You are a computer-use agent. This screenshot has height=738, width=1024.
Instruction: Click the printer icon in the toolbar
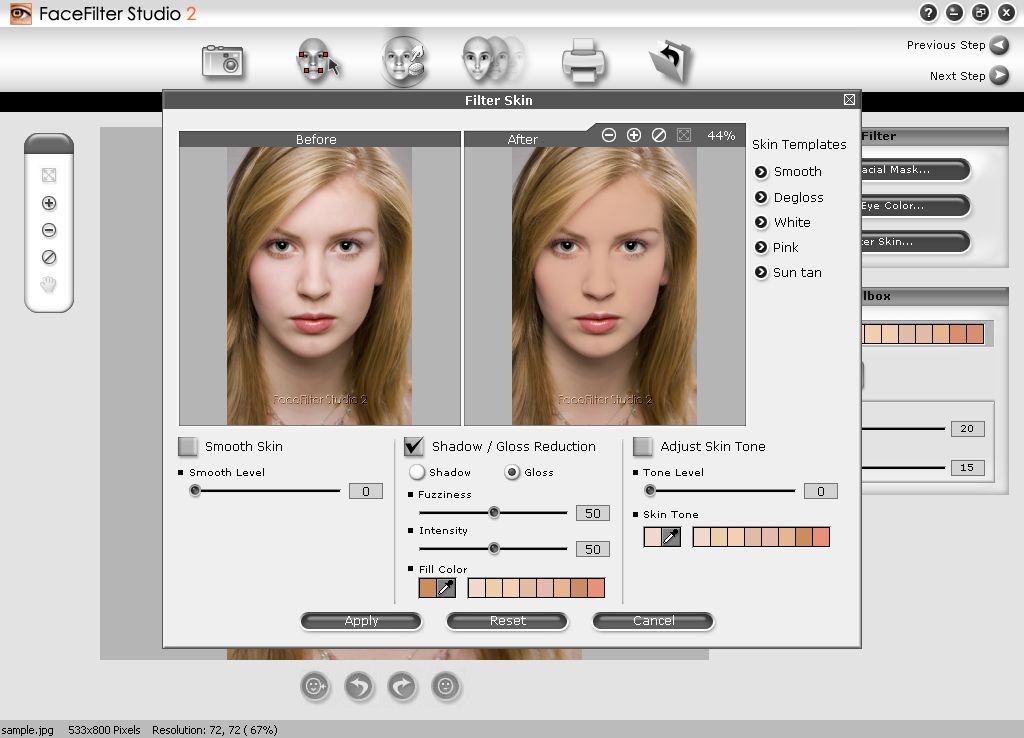pos(583,61)
